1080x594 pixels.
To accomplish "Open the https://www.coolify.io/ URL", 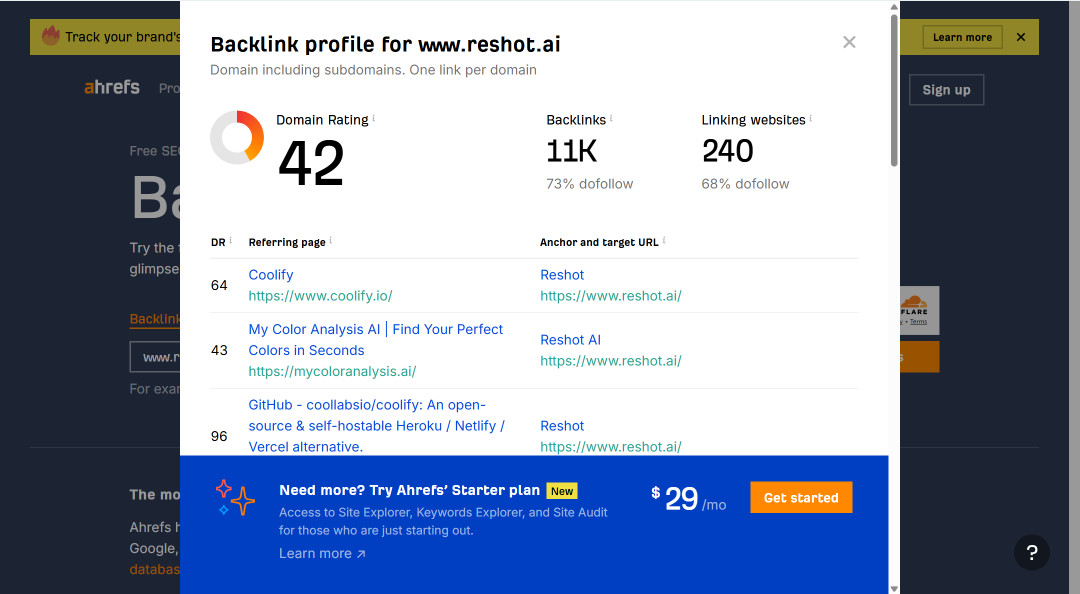I will pyautogui.click(x=320, y=296).
